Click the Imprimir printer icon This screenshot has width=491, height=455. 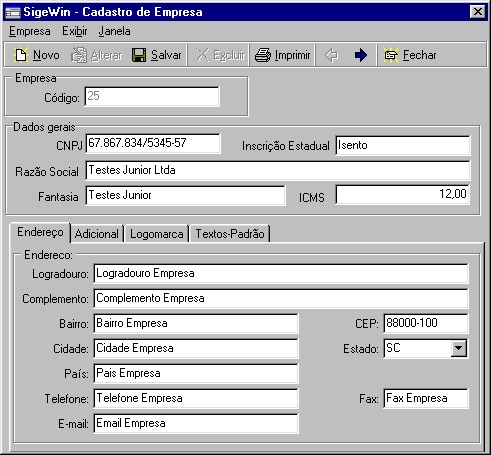click(x=263, y=55)
